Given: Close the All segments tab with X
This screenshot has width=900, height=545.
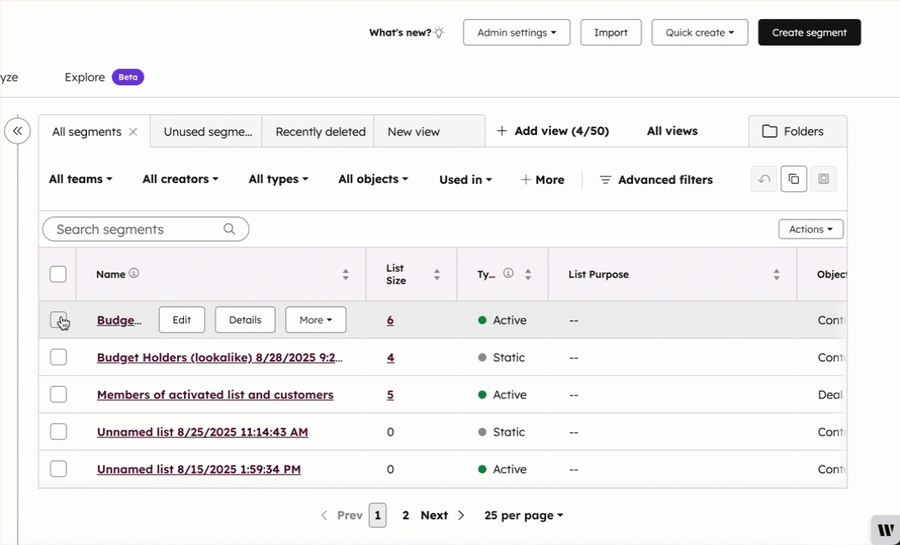Looking at the screenshot, I should [133, 132].
